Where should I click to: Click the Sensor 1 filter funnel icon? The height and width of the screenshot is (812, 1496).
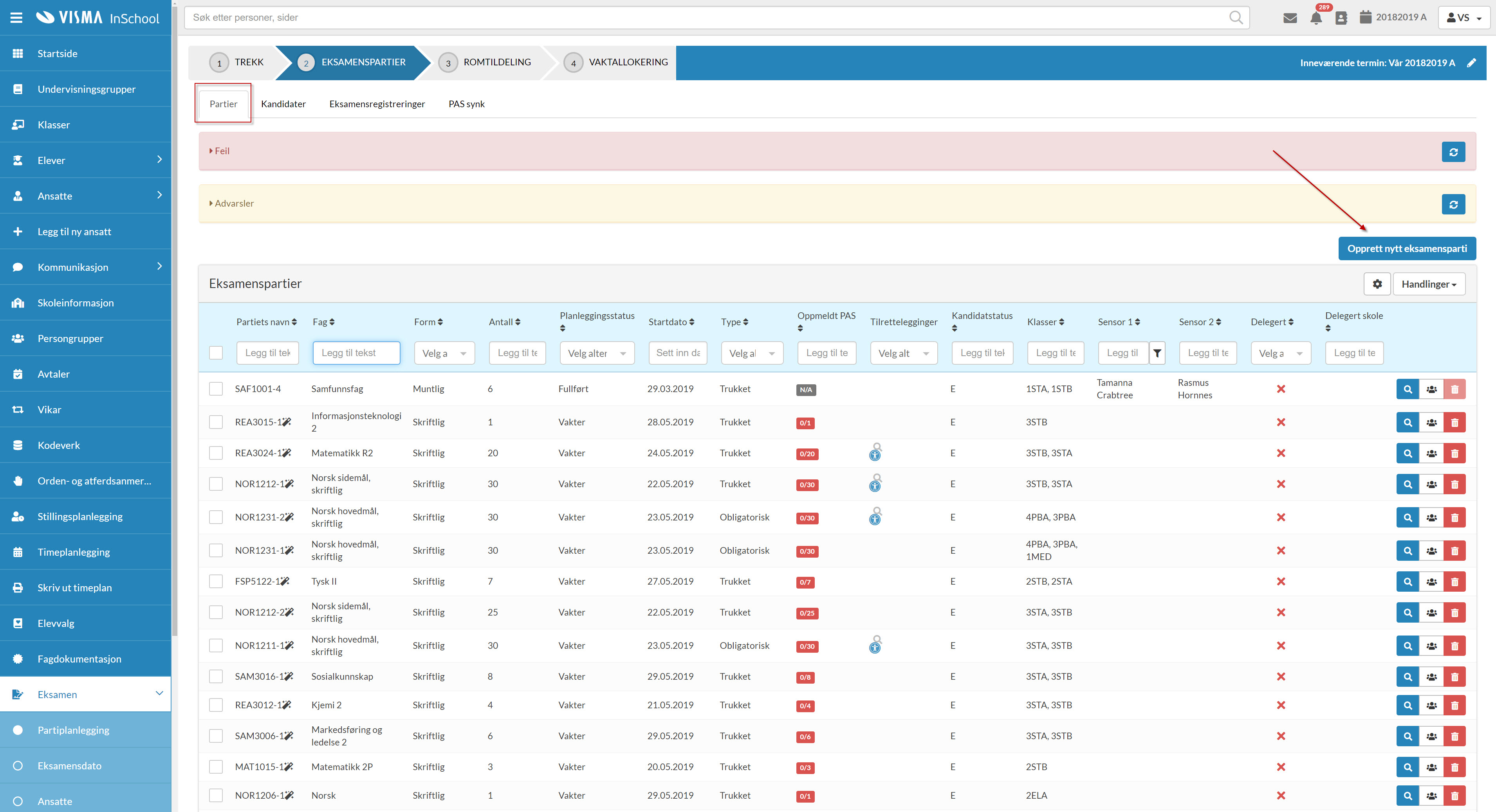1157,353
